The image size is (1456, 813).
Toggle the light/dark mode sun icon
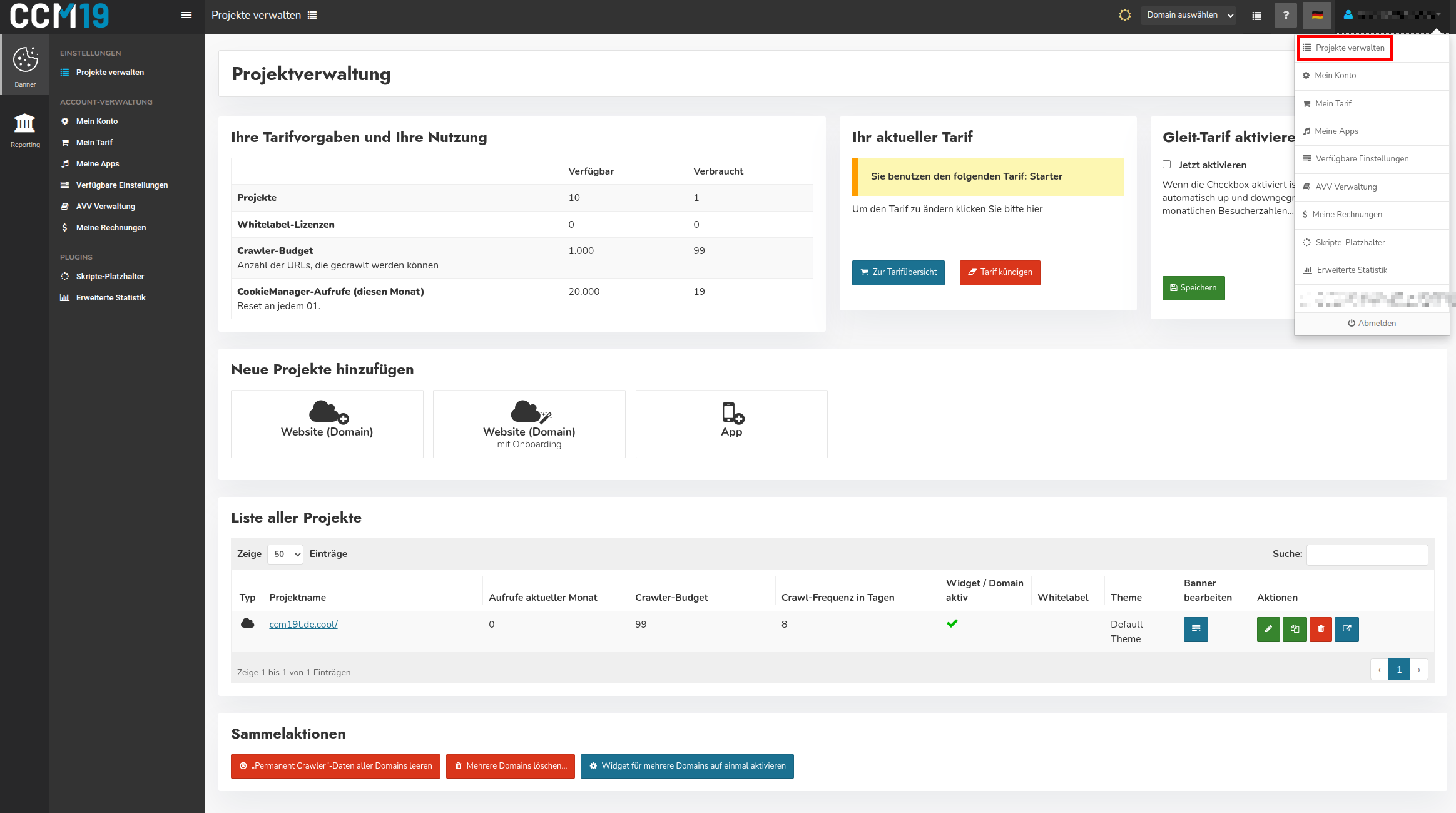click(1124, 15)
